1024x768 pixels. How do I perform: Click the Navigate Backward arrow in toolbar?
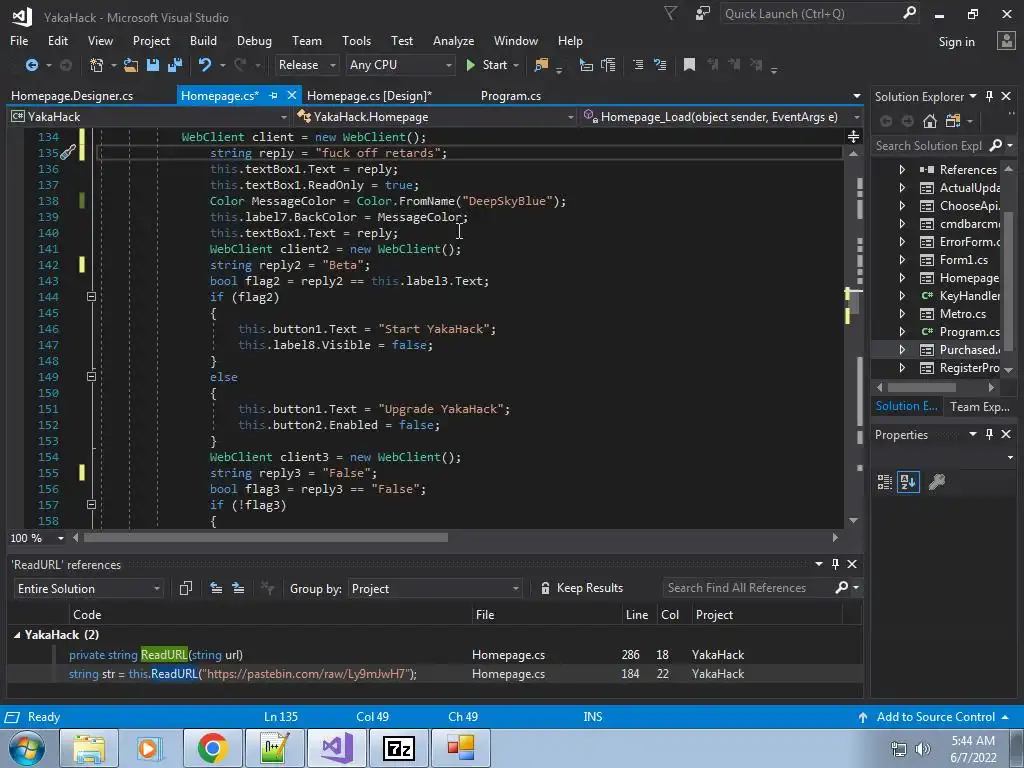tap(31, 65)
